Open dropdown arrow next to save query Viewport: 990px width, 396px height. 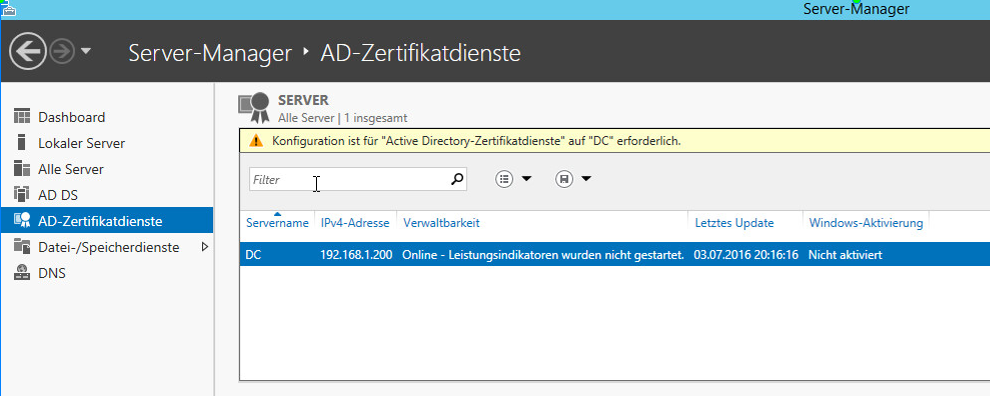point(586,179)
